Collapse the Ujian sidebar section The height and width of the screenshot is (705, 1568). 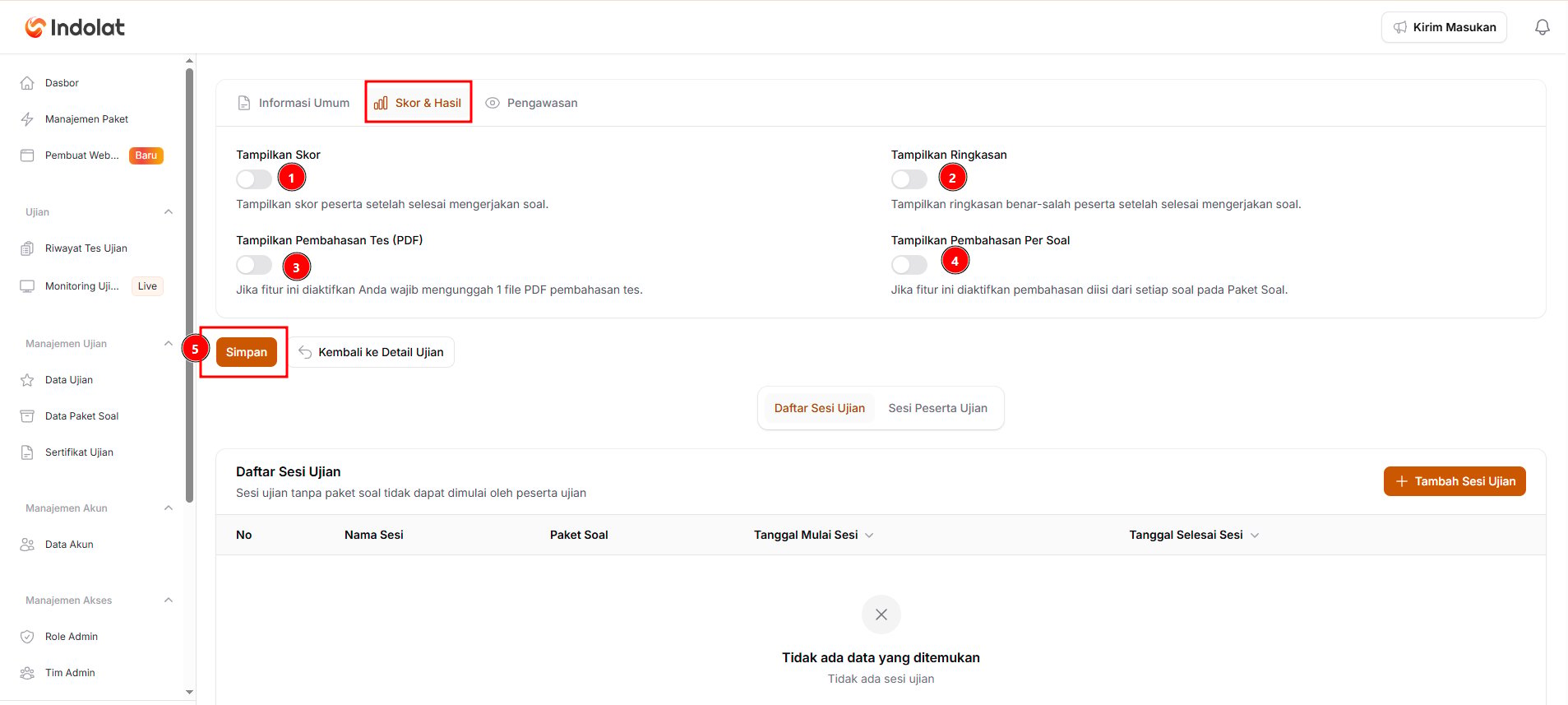(169, 212)
